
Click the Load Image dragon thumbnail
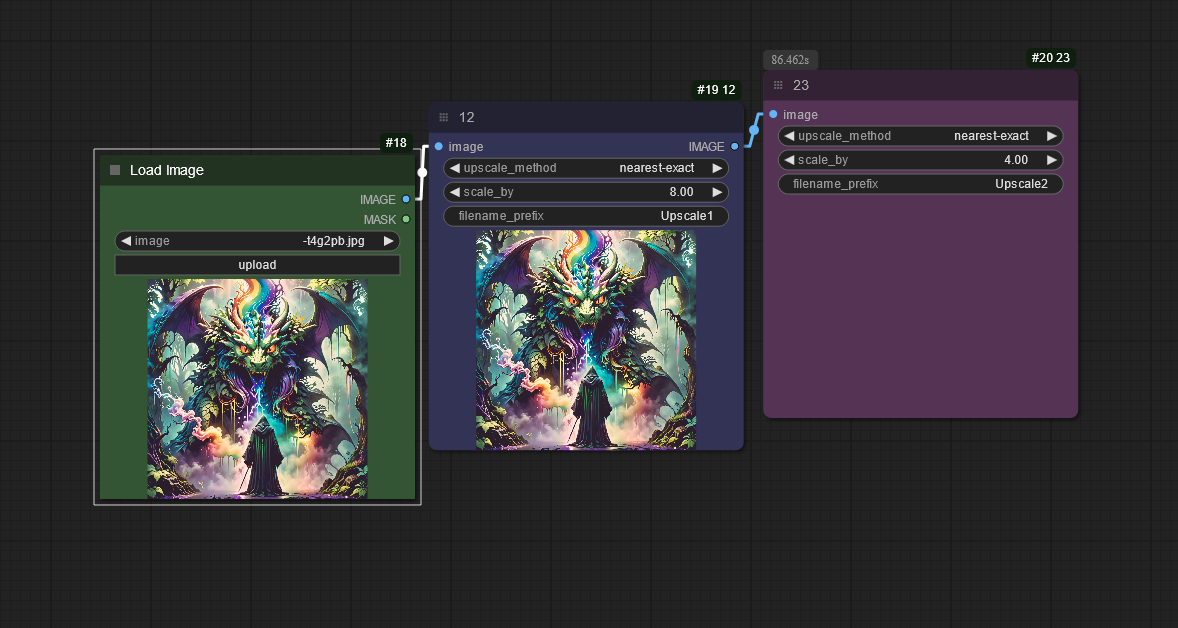coord(257,388)
